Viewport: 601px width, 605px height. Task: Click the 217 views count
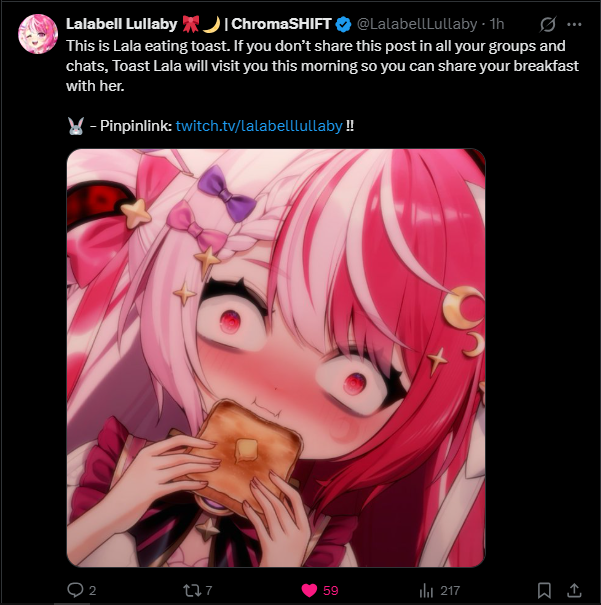450,590
